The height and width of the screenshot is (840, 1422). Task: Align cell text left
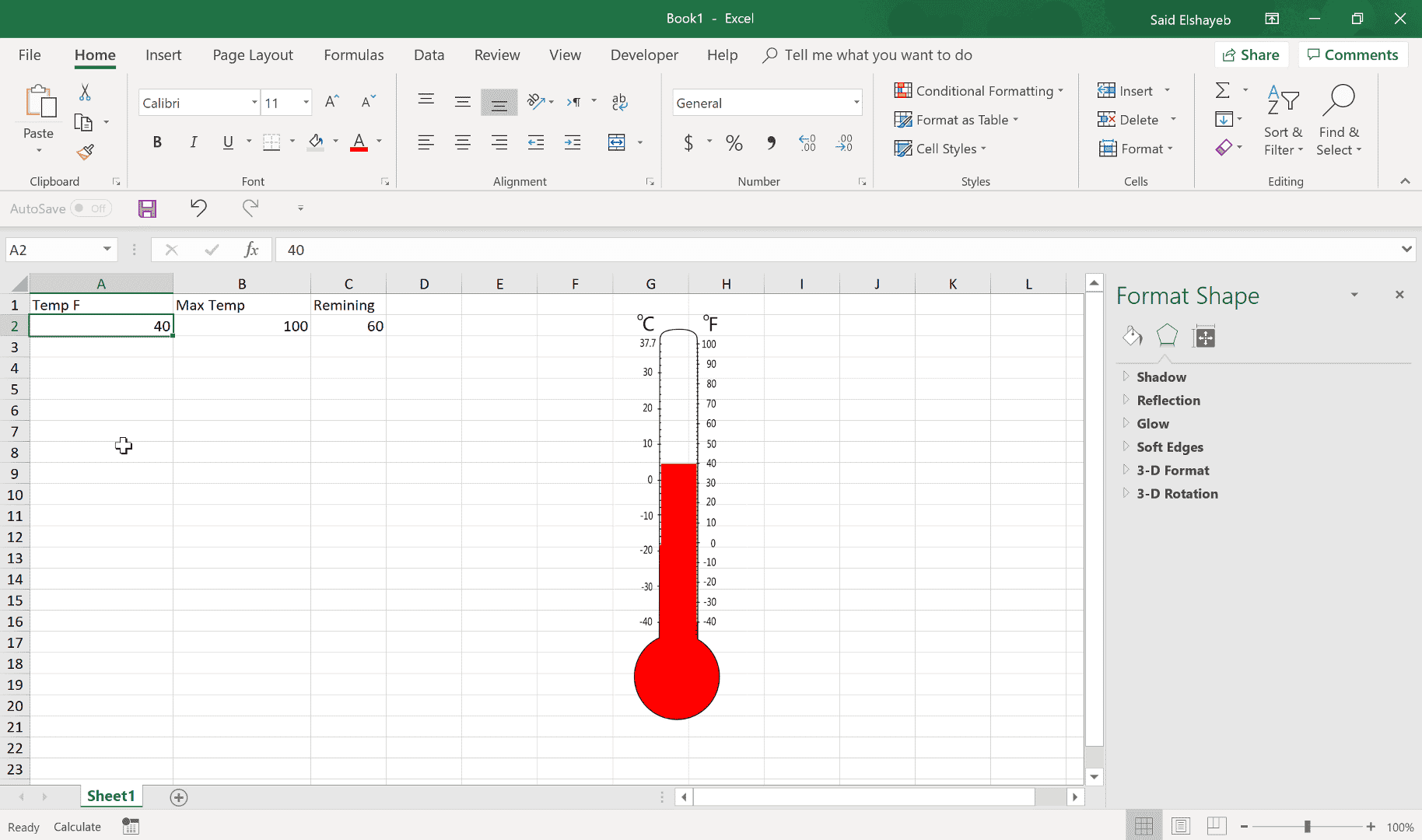pos(426,142)
